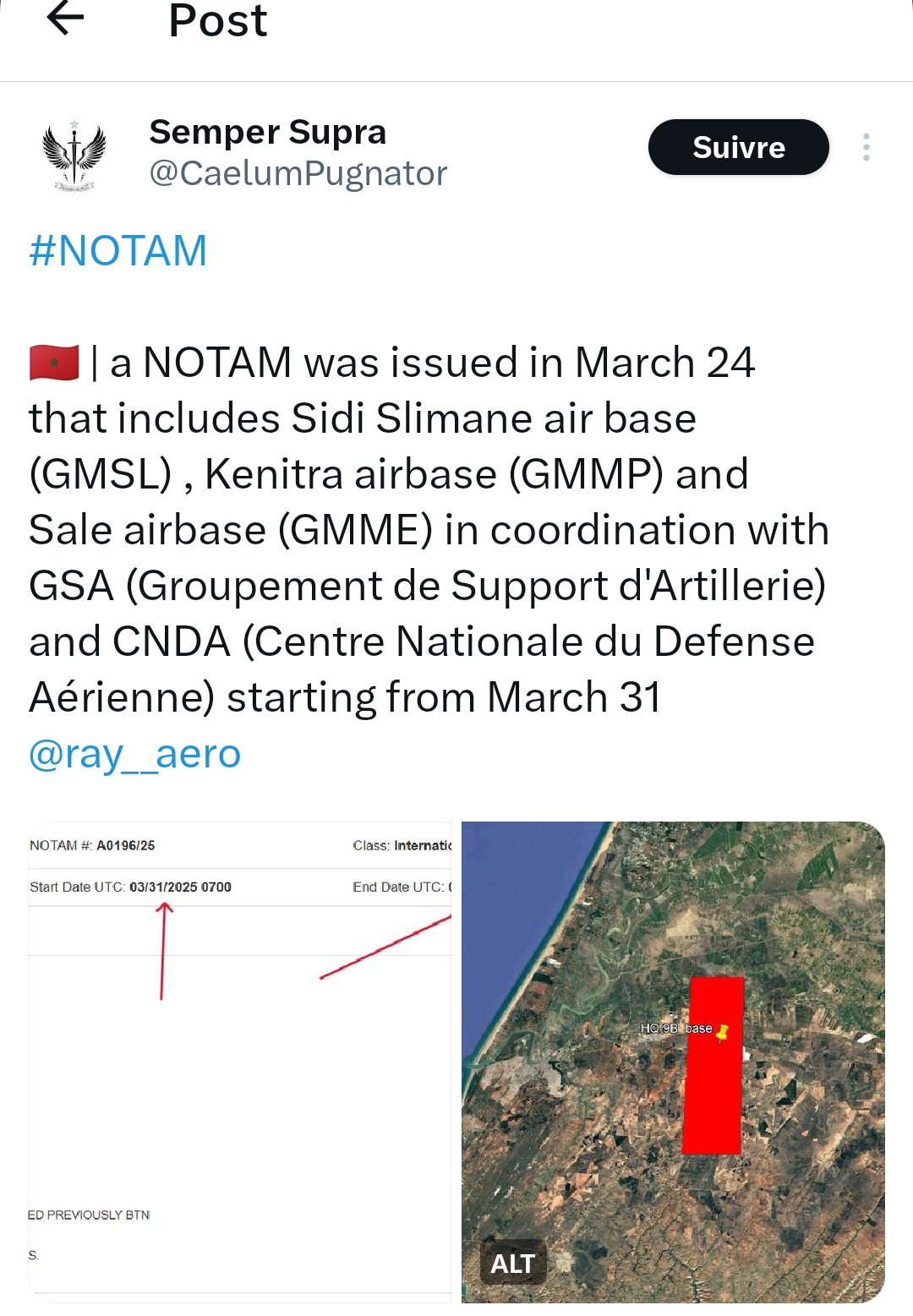The width and height of the screenshot is (913, 1316).
Task: Open the three-dot more options menu
Action: click(866, 147)
